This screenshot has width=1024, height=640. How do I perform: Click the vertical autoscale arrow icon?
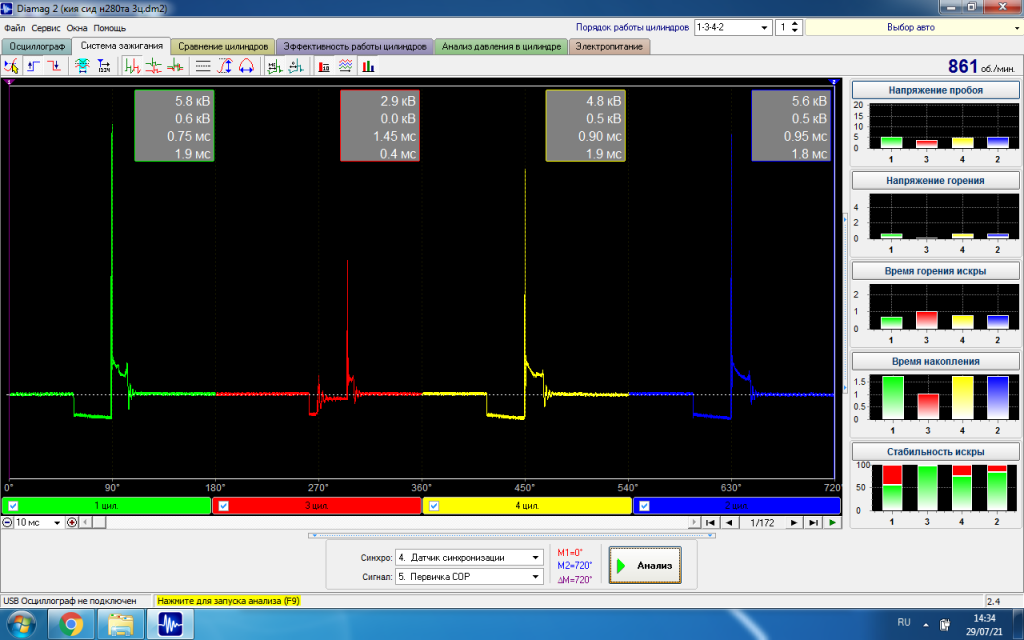click(225, 66)
